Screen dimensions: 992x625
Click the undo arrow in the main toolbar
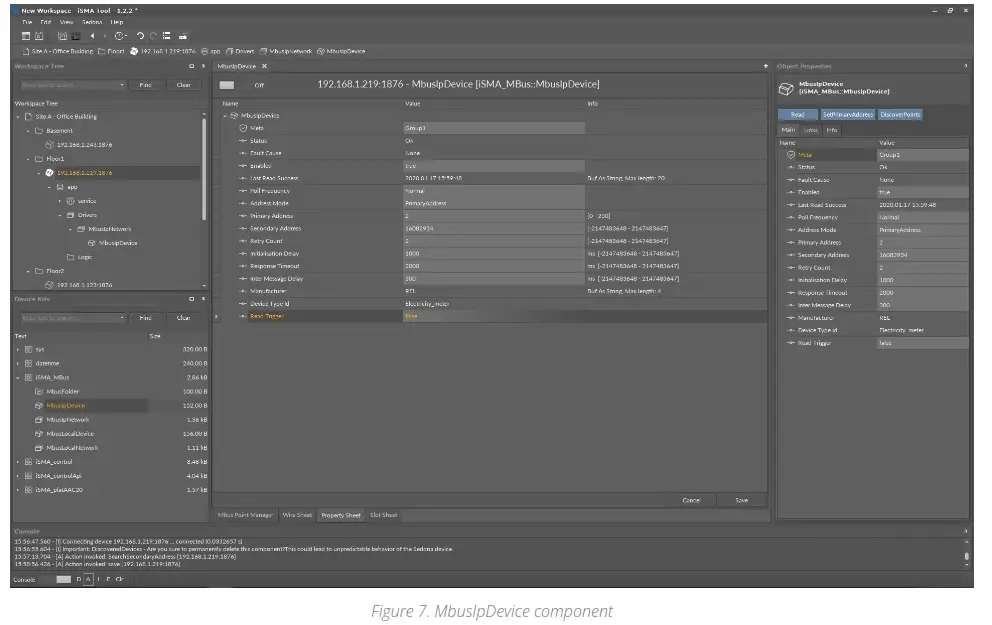(x=138, y=35)
